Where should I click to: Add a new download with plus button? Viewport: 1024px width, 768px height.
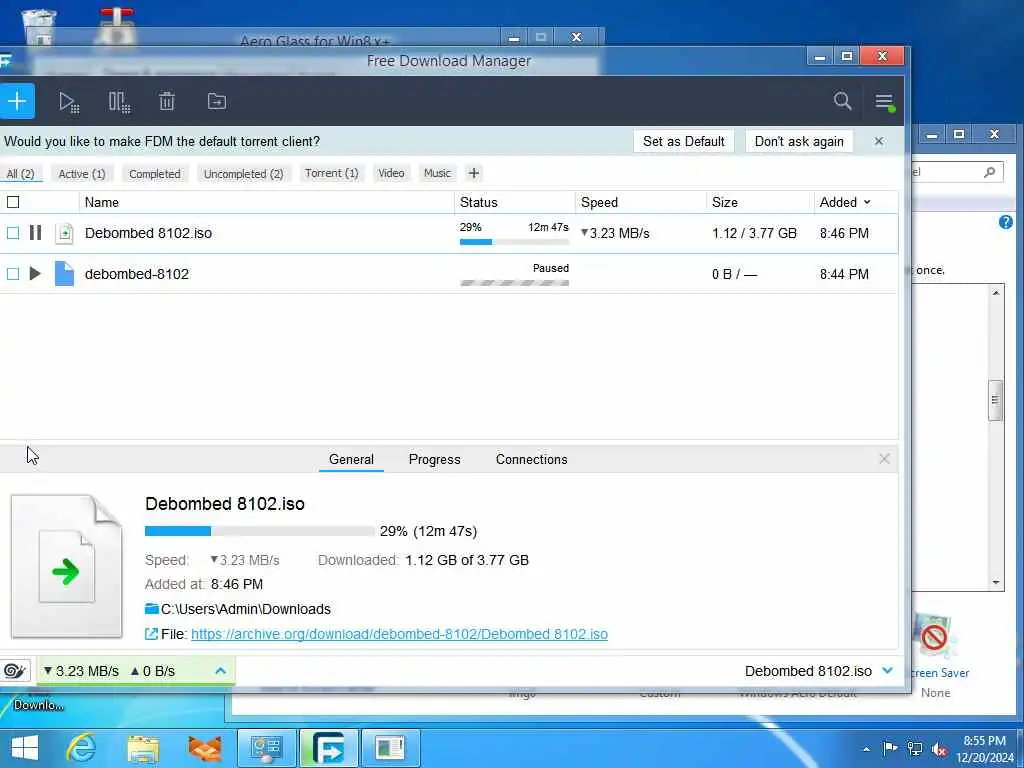17,101
